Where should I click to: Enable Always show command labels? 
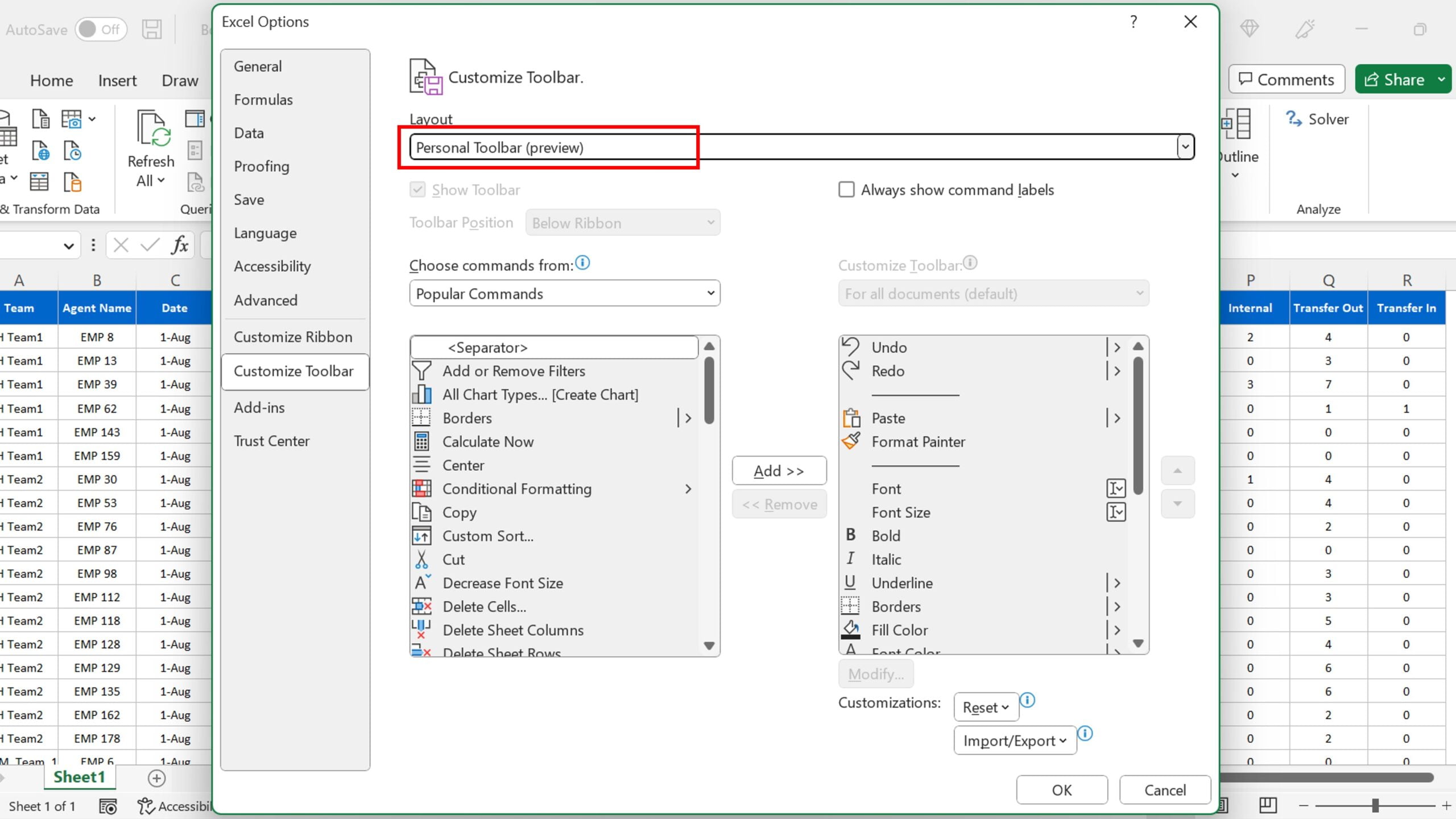[x=847, y=189]
